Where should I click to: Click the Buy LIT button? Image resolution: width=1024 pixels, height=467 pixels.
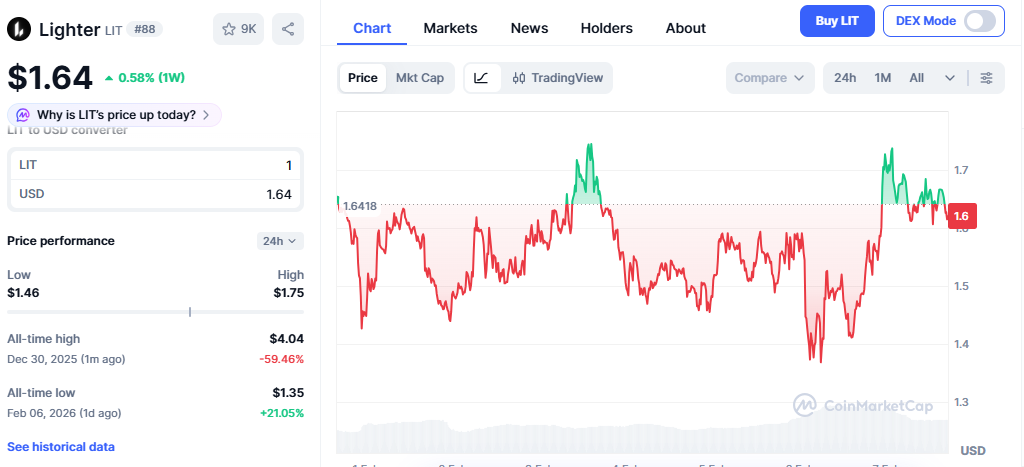click(837, 21)
